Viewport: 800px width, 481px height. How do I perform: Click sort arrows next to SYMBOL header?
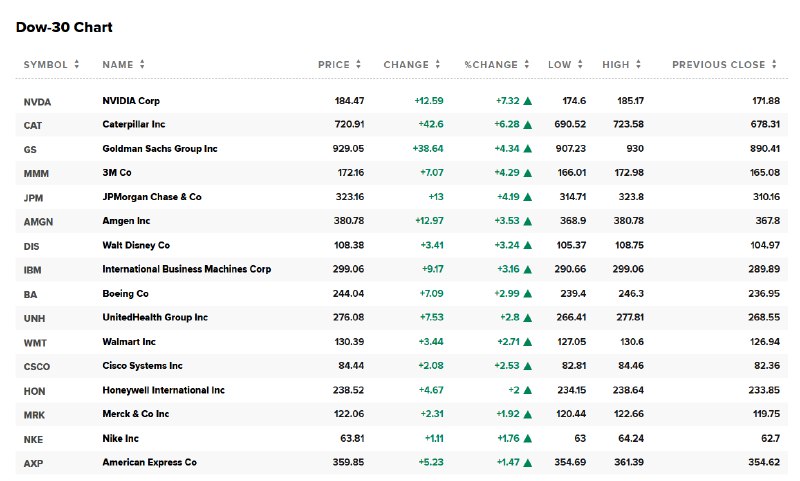coord(77,65)
